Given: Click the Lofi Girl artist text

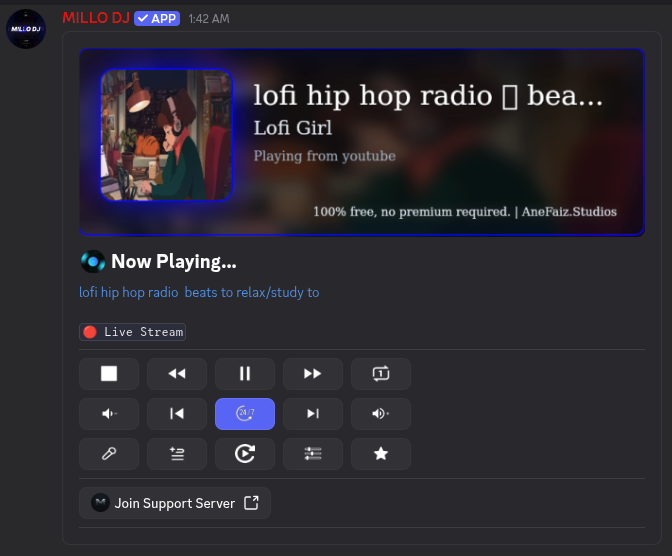Looking at the screenshot, I should click(293, 128).
